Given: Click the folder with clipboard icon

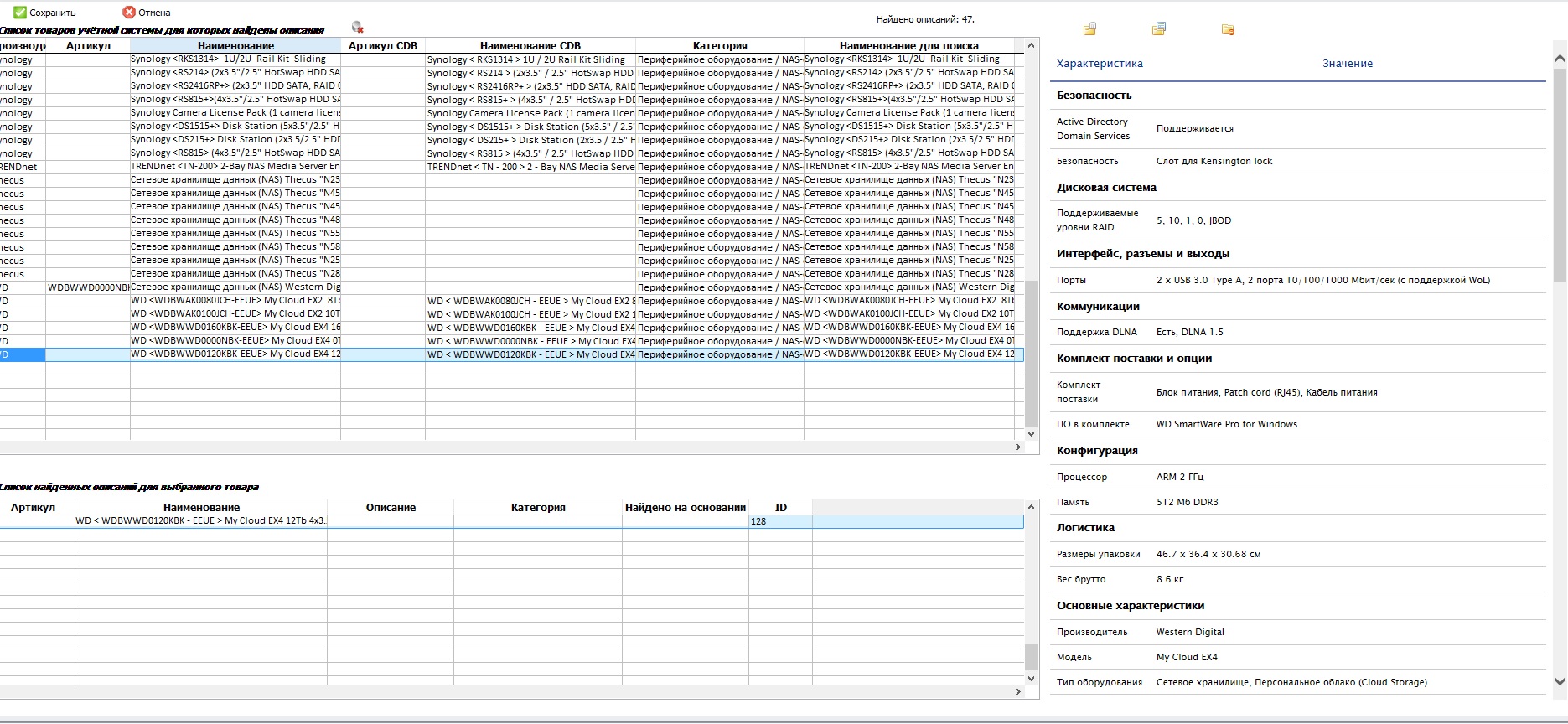Looking at the screenshot, I should pos(1089,29).
